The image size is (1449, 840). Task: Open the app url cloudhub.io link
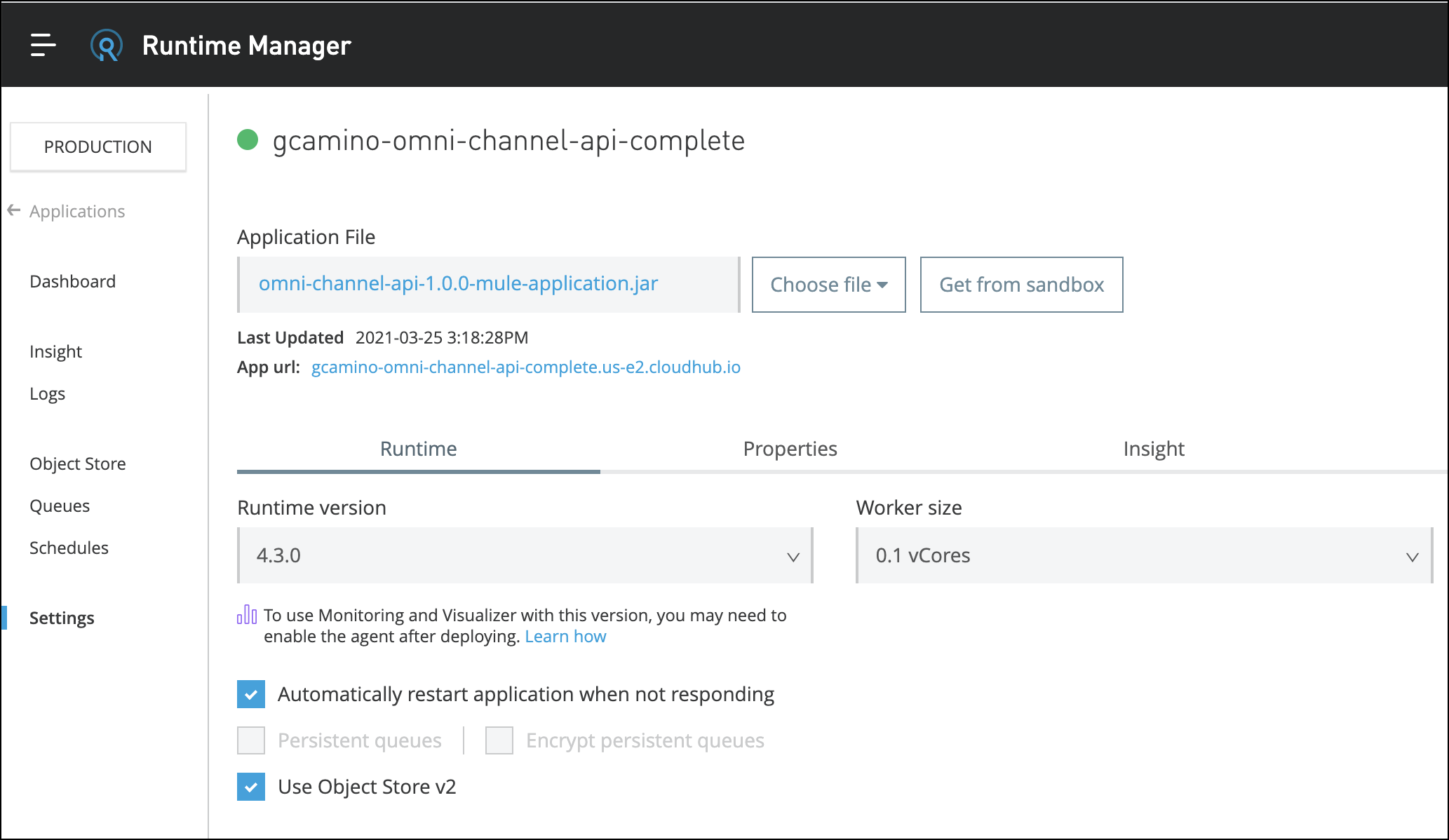click(526, 367)
